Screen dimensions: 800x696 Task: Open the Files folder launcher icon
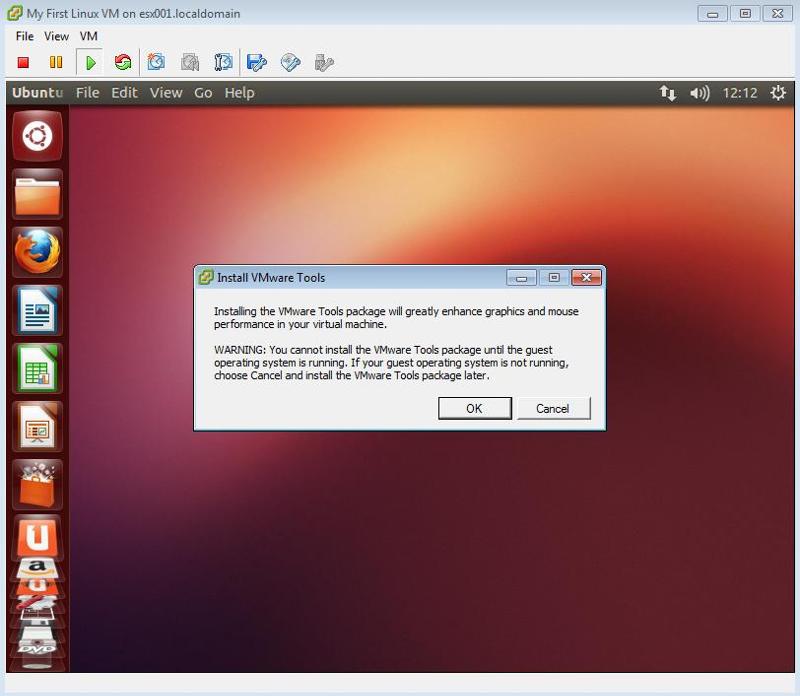point(37,194)
